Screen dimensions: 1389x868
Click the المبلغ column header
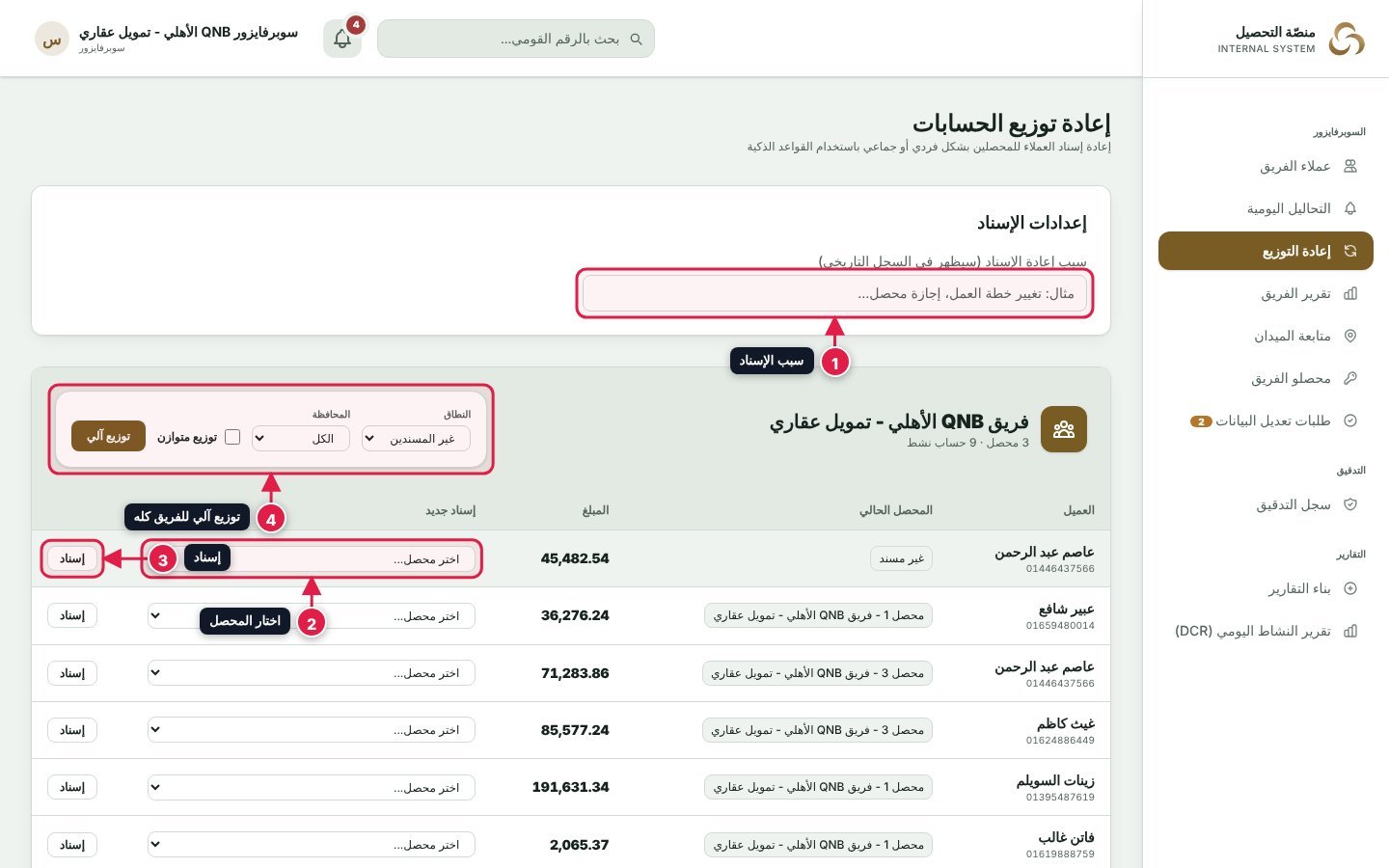tap(595, 510)
